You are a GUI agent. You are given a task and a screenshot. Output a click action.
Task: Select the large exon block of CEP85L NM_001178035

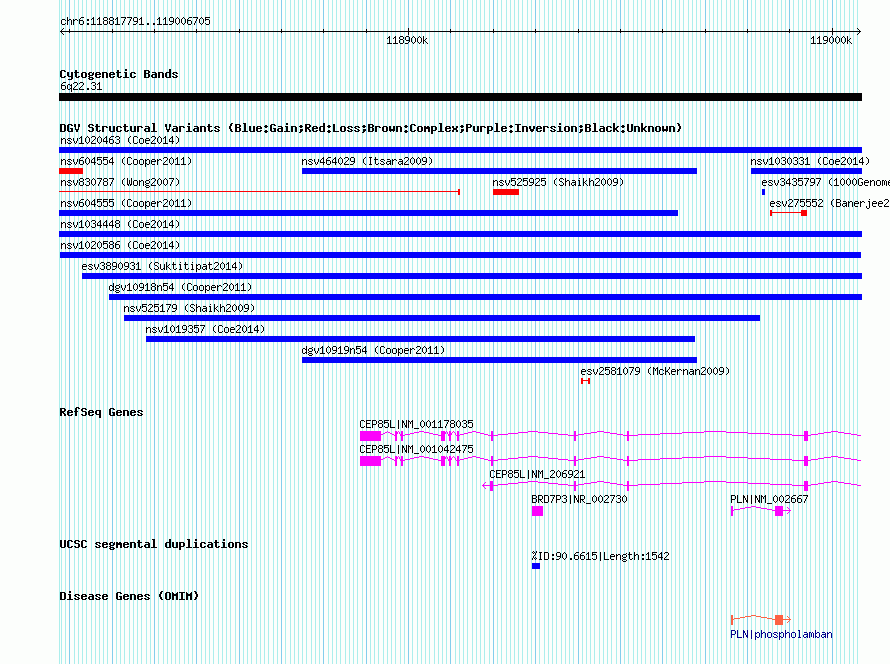point(371,436)
